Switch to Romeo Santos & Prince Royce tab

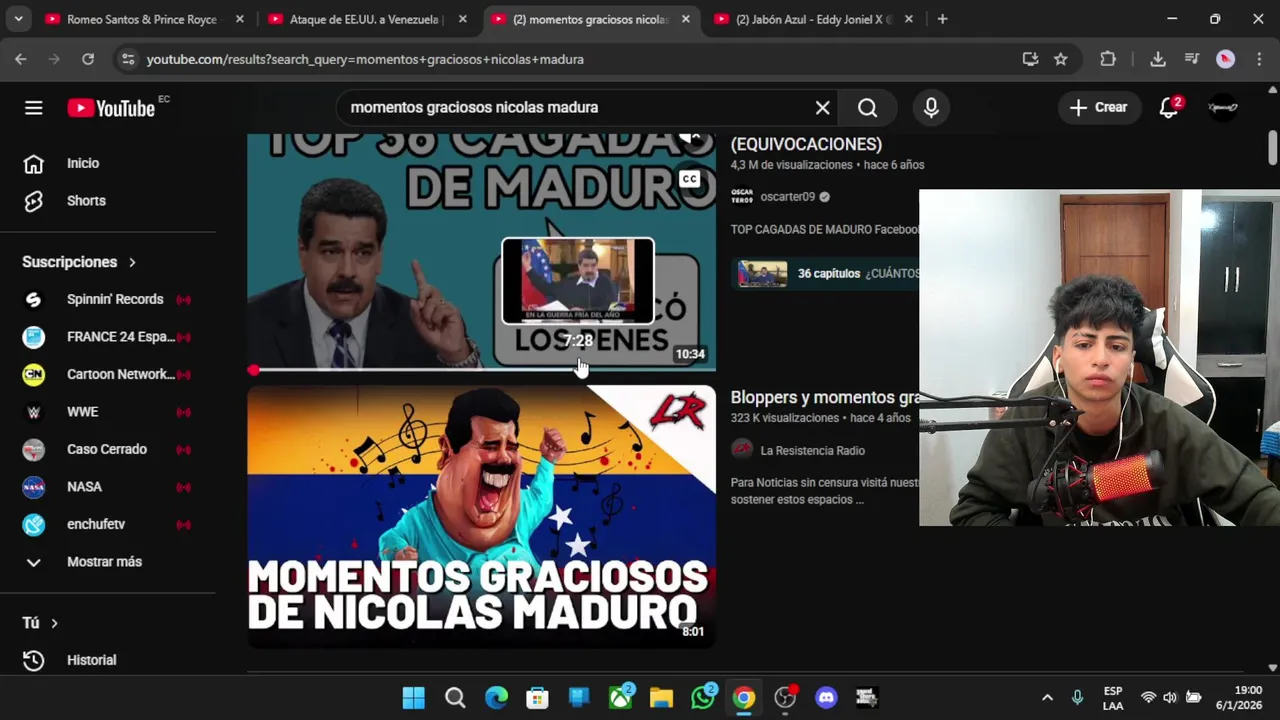point(145,19)
